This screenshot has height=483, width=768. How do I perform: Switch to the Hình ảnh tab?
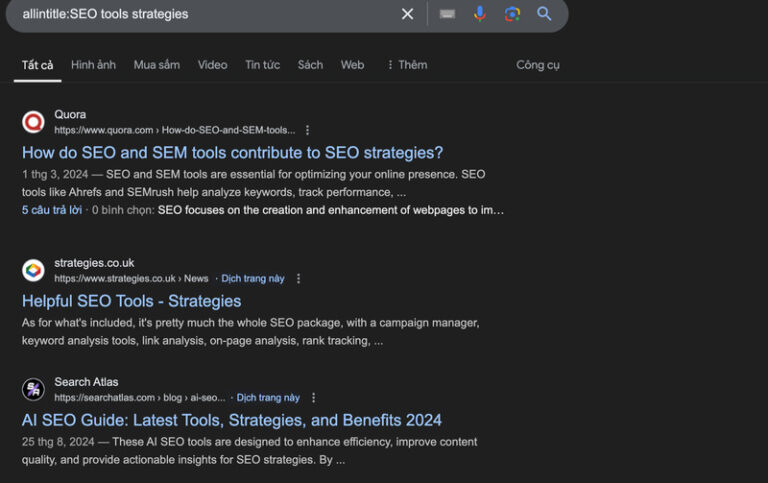click(93, 65)
